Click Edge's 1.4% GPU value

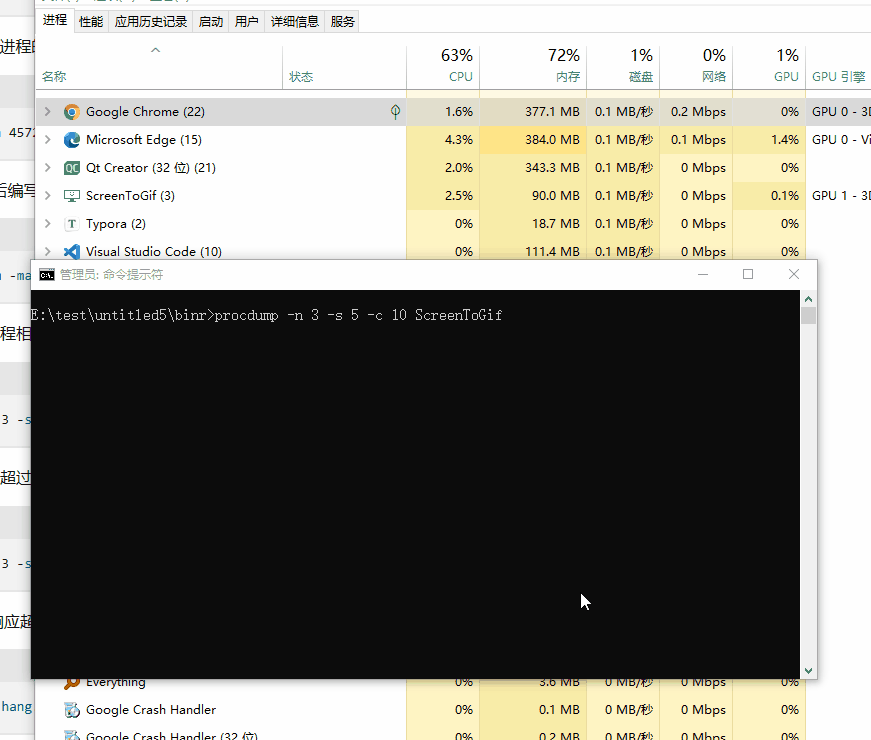[785, 139]
